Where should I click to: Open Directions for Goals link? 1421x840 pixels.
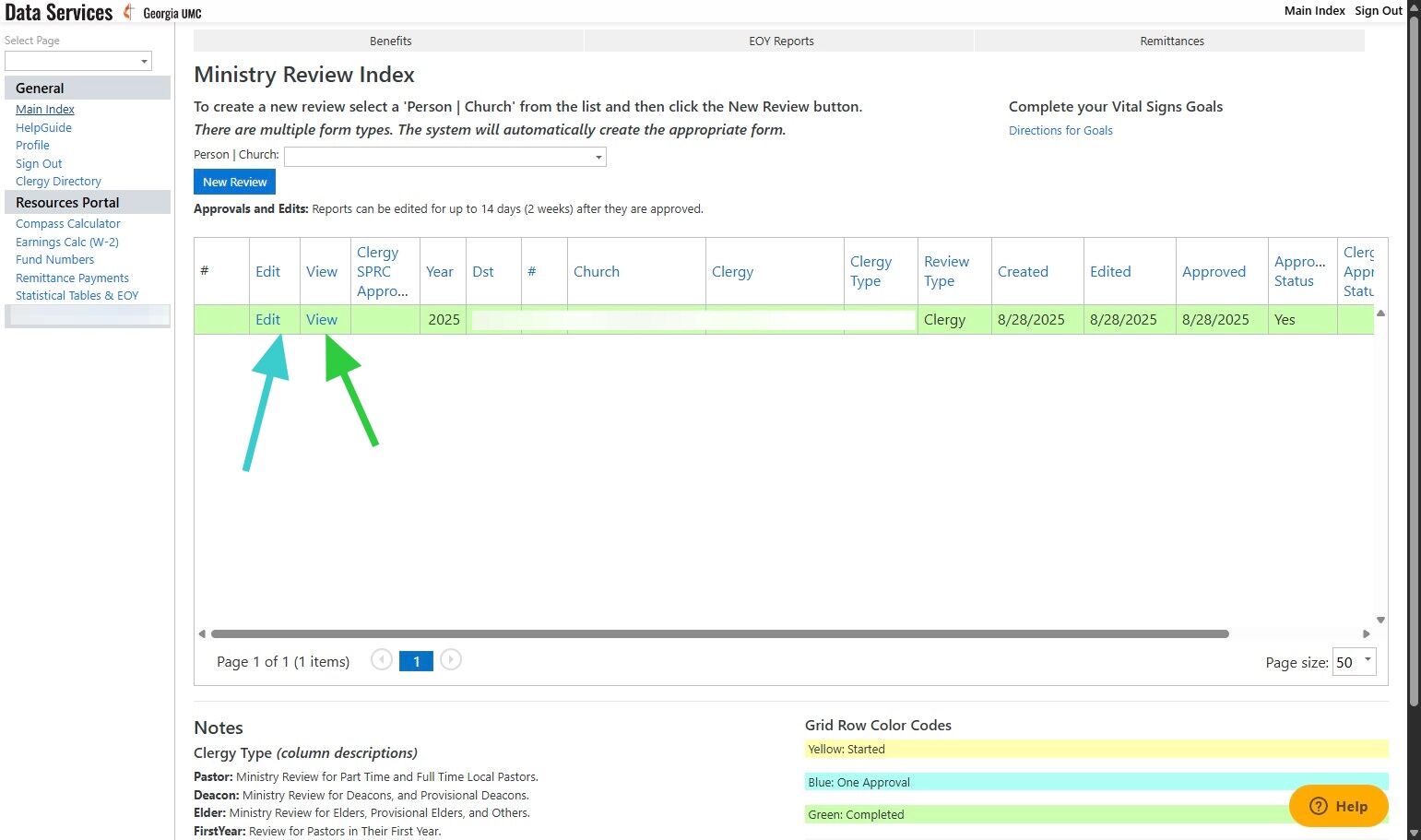1060,130
